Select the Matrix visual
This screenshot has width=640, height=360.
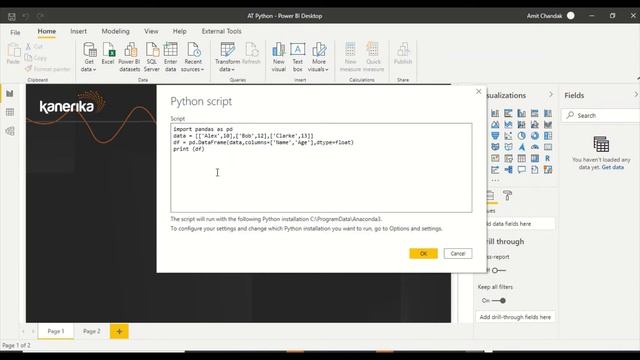coord(535,158)
